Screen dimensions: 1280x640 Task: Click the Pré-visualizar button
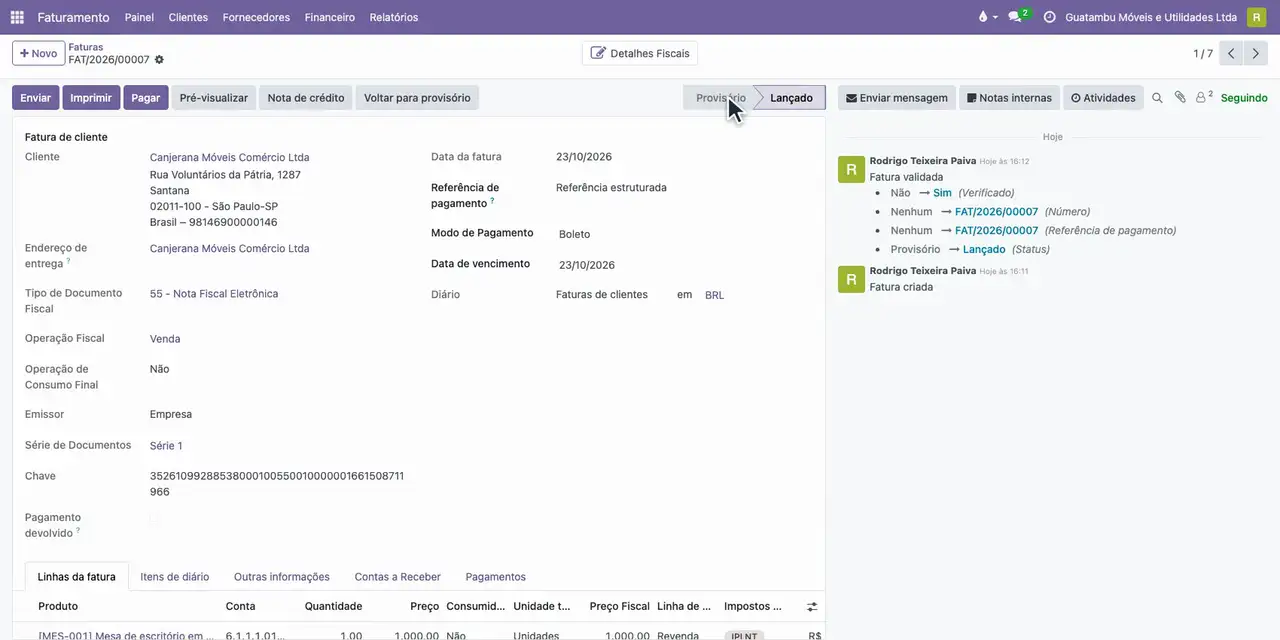click(214, 98)
